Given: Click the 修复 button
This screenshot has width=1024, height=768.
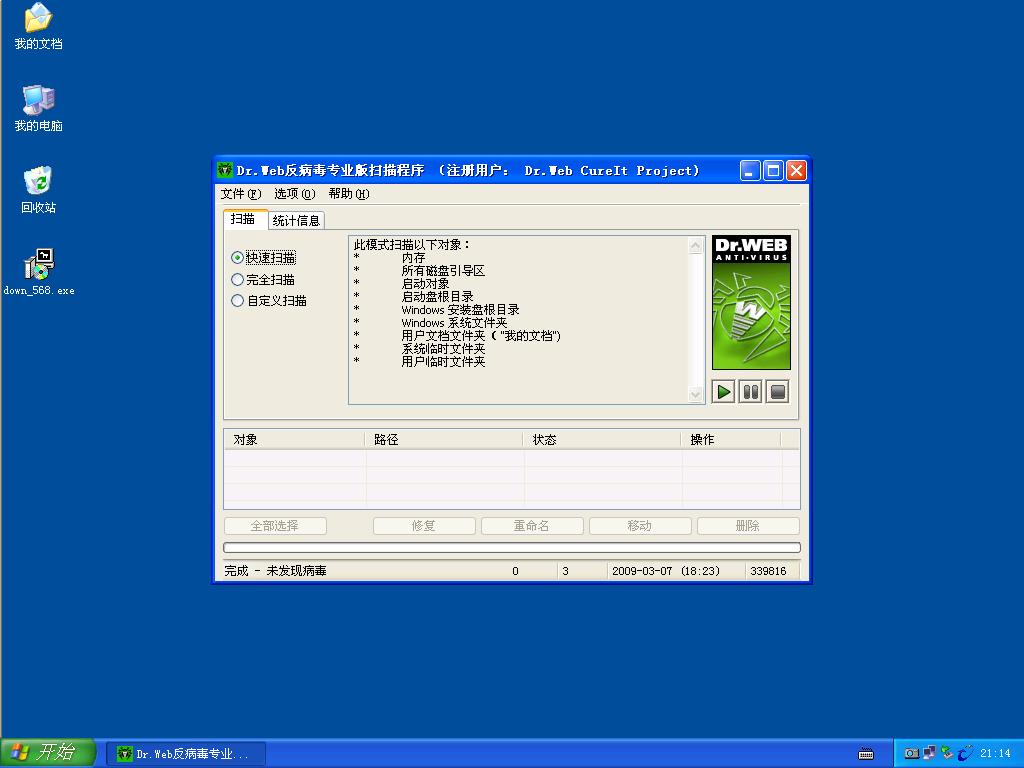Looking at the screenshot, I should pyautogui.click(x=424, y=526).
